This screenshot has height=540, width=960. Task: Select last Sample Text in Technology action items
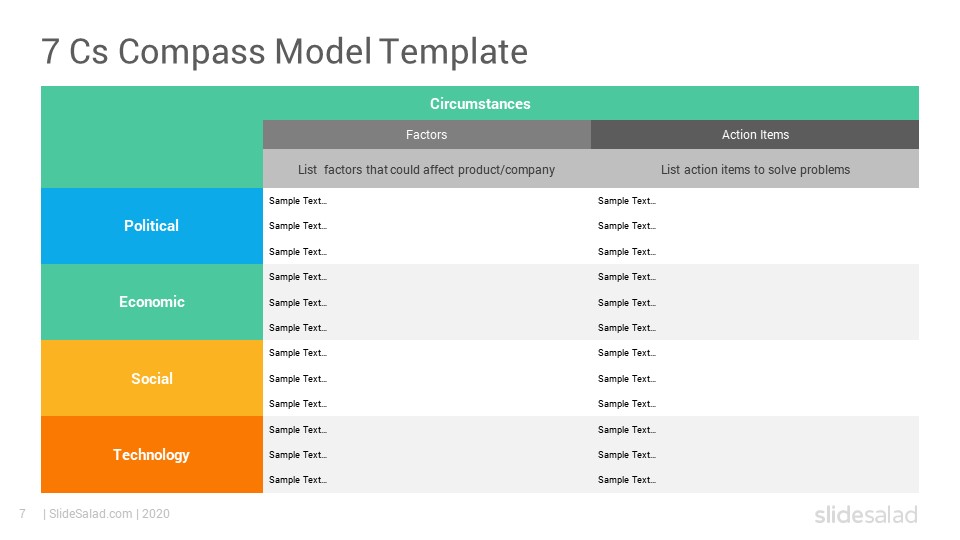627,480
